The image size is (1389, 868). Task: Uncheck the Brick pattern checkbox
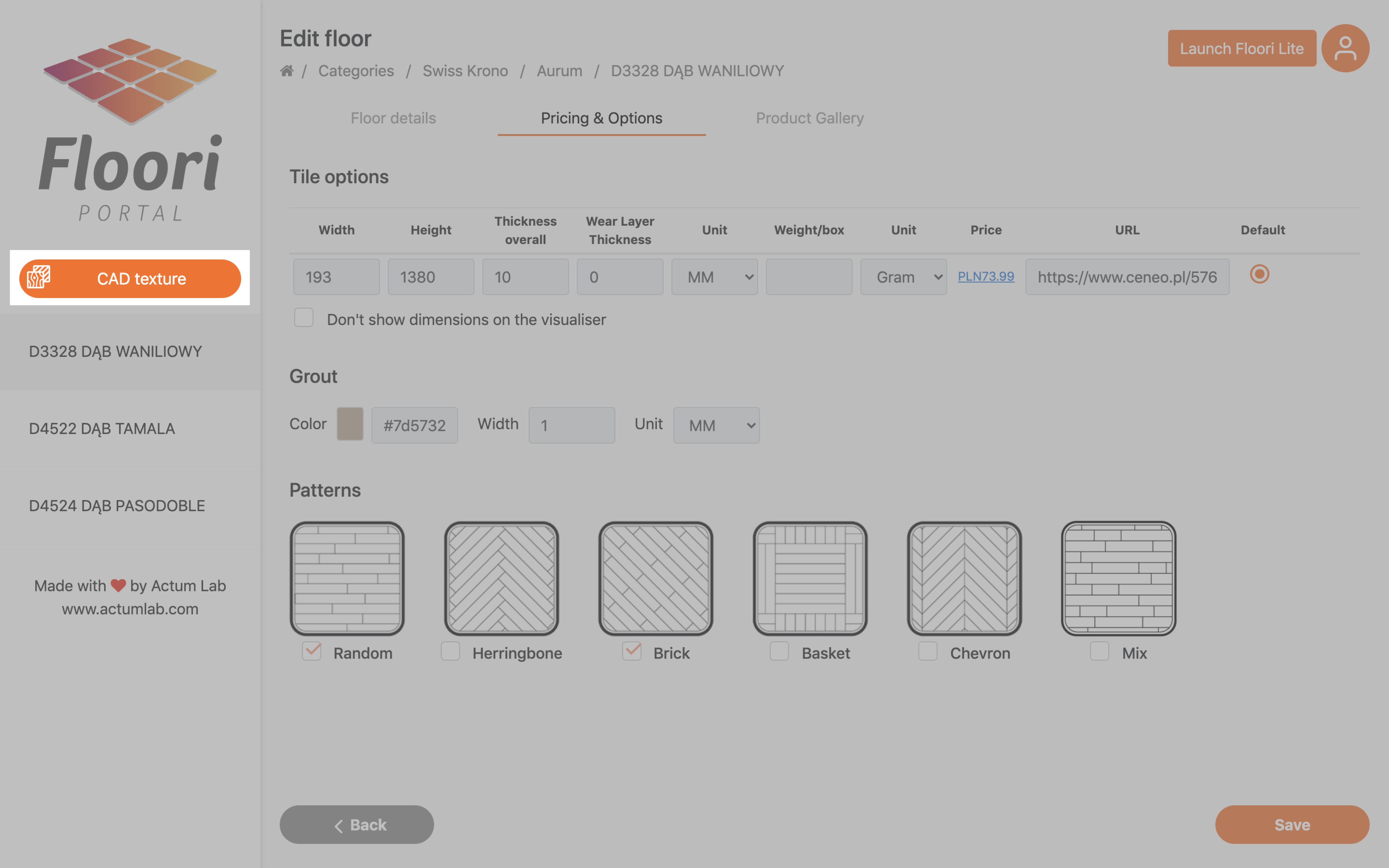tap(632, 651)
